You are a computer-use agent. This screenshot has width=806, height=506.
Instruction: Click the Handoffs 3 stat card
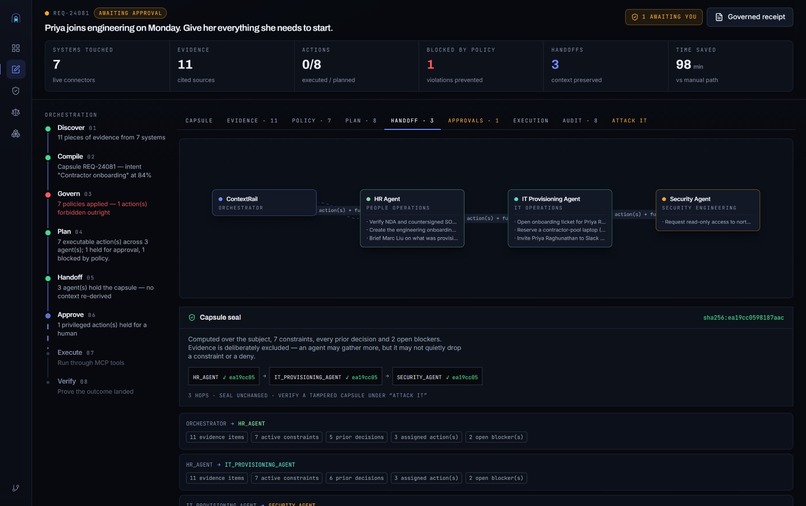point(606,66)
